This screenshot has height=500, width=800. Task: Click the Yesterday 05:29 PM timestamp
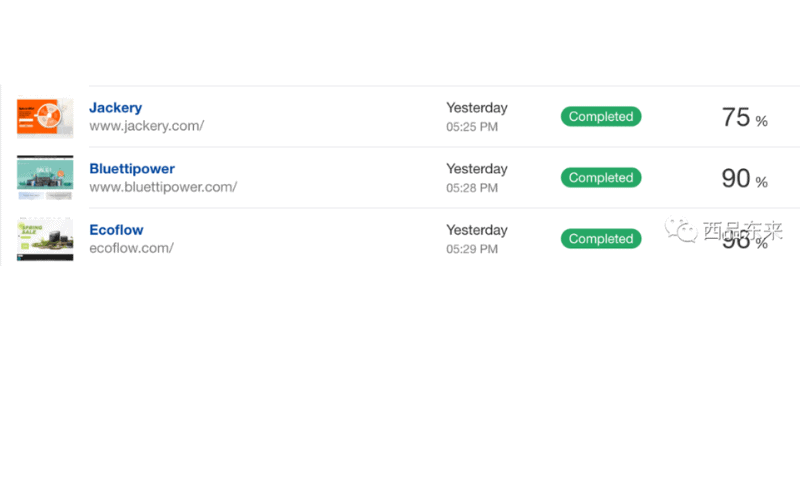477,239
